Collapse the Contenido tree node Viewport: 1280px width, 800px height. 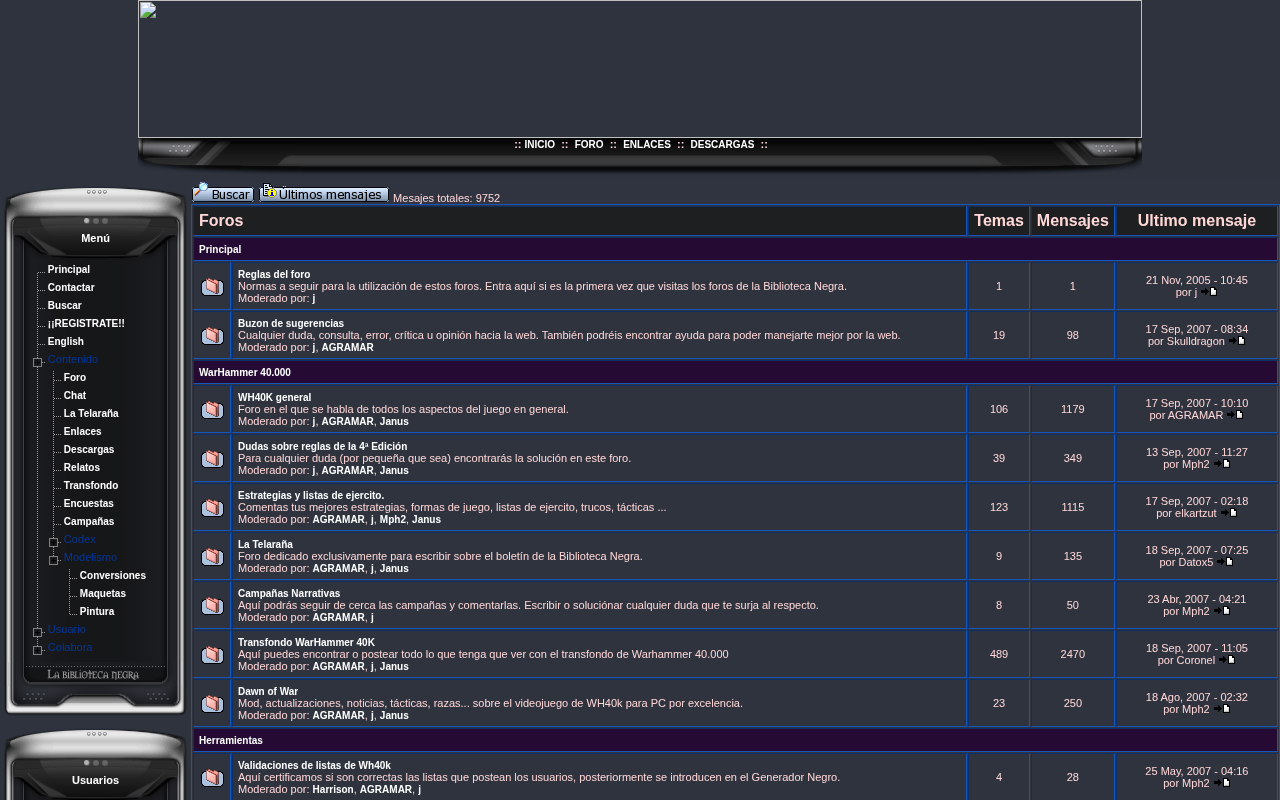point(38,362)
